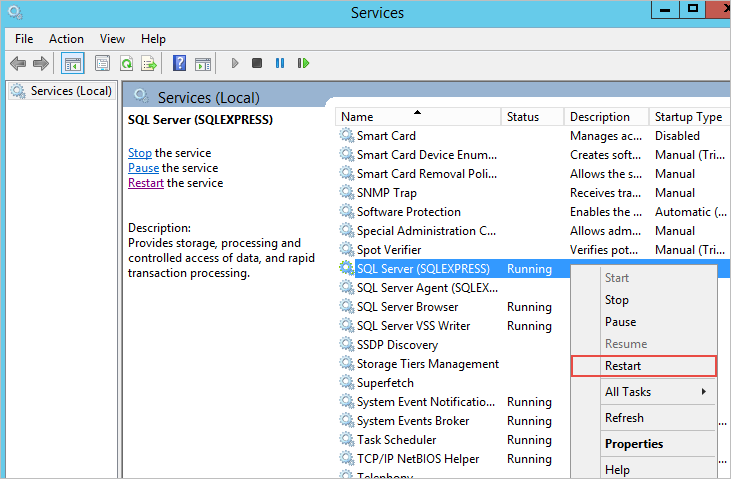Click the Stop Service square toolbar button
The image size is (731, 479).
click(257, 63)
